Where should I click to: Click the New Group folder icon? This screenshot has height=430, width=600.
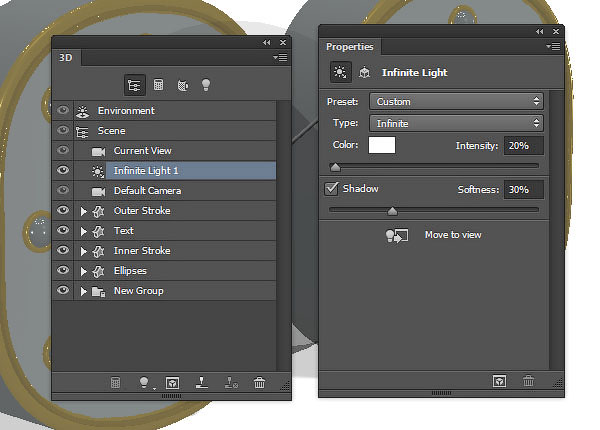(98, 292)
